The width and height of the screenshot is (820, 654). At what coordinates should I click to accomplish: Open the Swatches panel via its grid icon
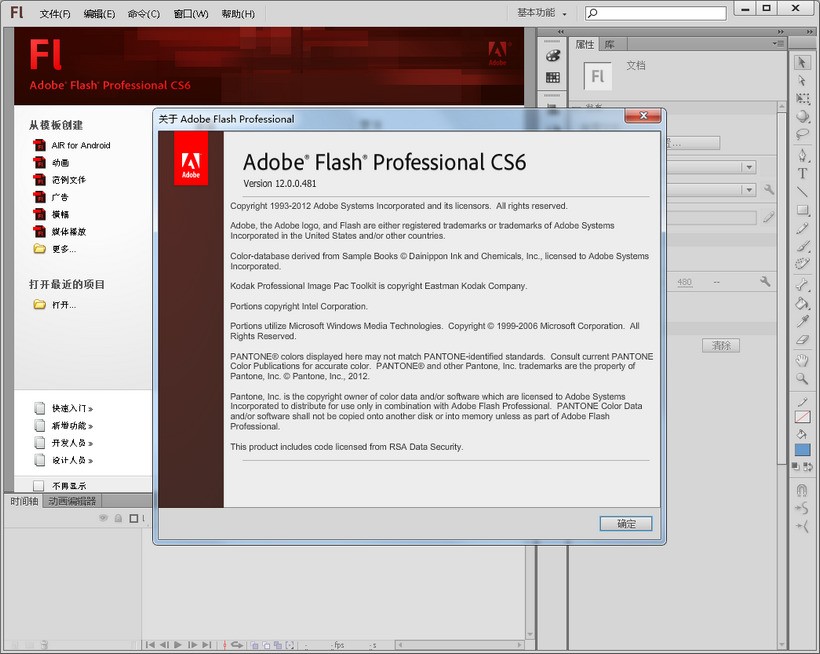[553, 77]
